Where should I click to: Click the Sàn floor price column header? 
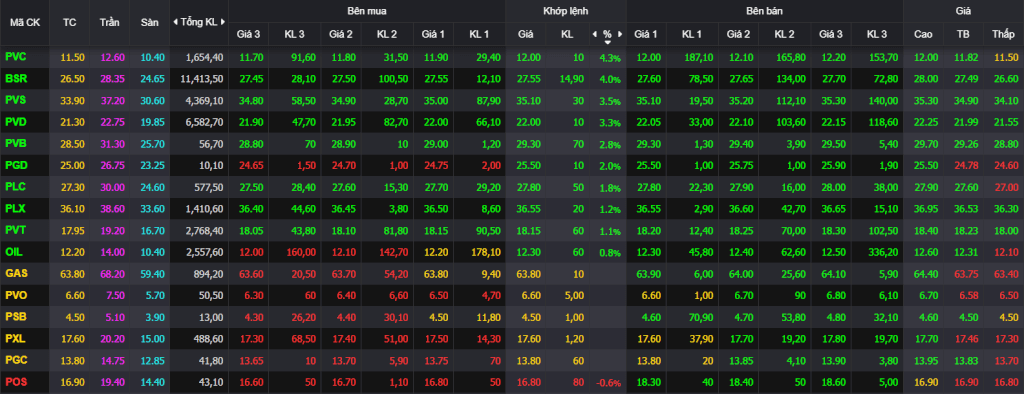pyautogui.click(x=149, y=22)
